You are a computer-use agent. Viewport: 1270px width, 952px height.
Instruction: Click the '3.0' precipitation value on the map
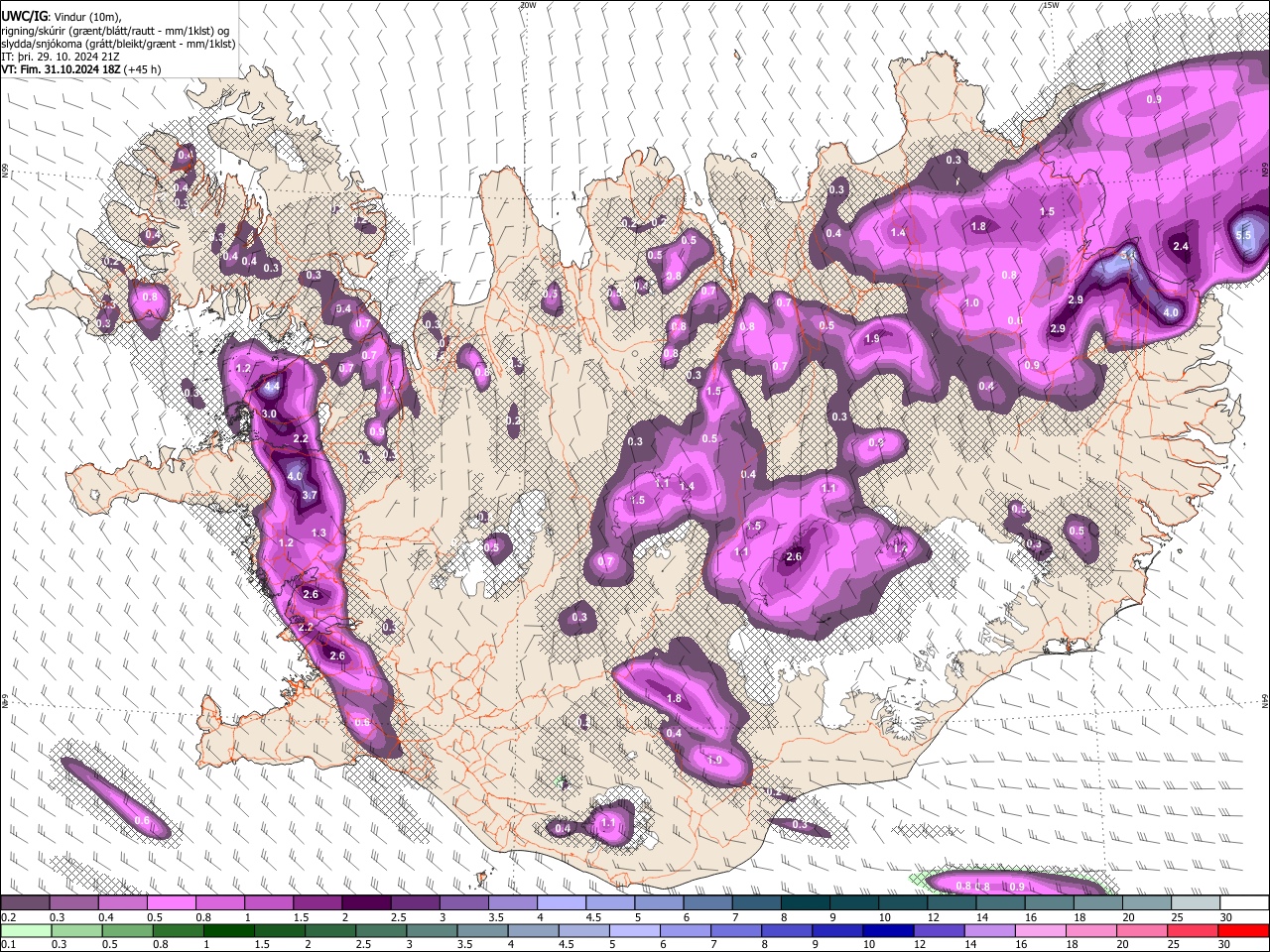click(x=269, y=414)
